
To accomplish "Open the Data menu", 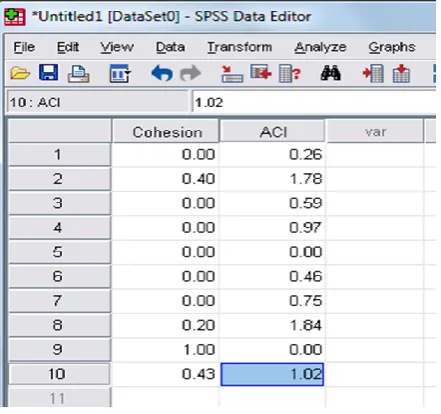I will (170, 47).
